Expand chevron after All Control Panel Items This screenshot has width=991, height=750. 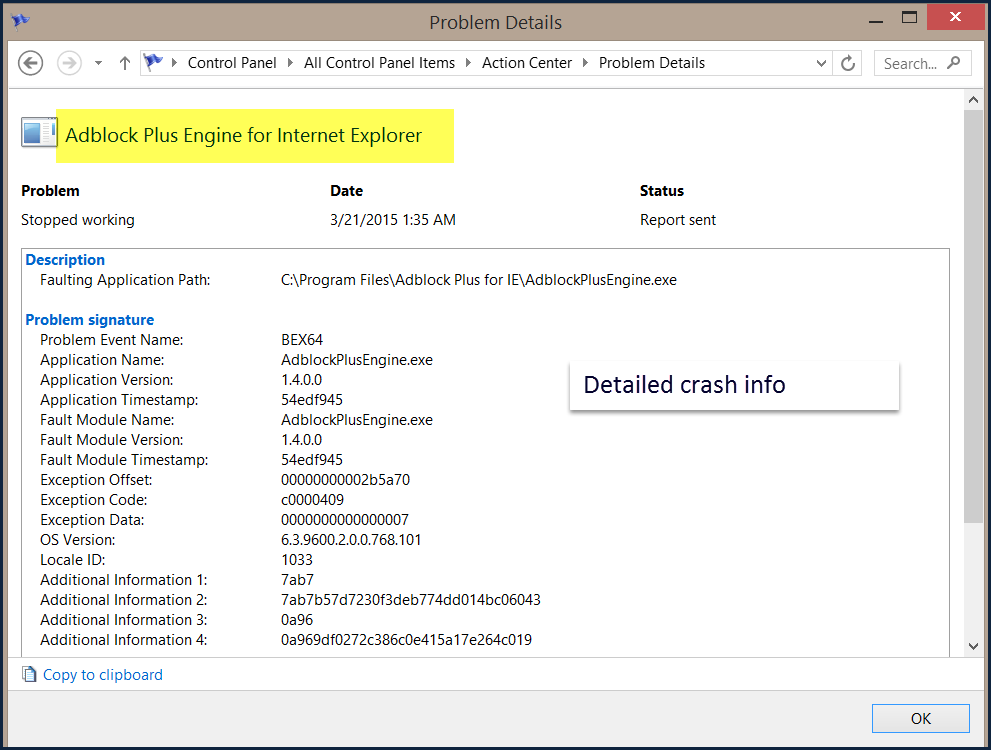click(468, 63)
